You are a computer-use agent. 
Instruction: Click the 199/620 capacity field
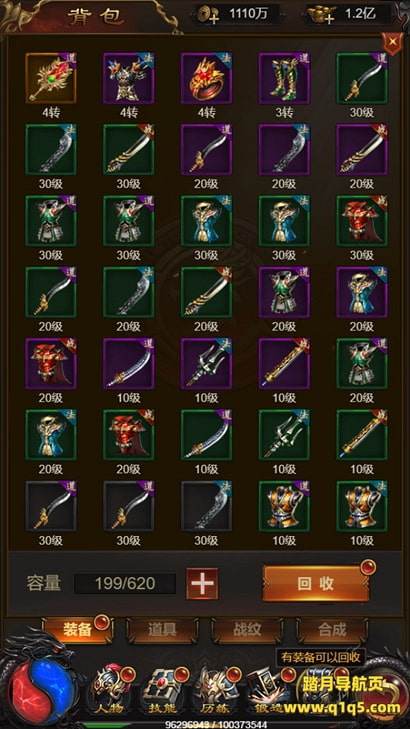pyautogui.click(x=125, y=584)
